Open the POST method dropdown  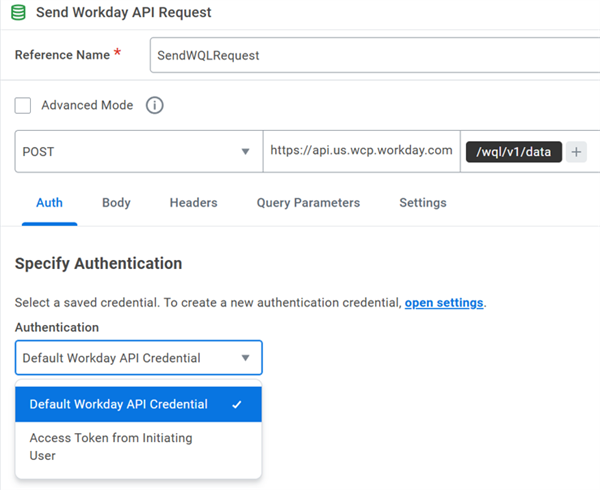point(139,151)
